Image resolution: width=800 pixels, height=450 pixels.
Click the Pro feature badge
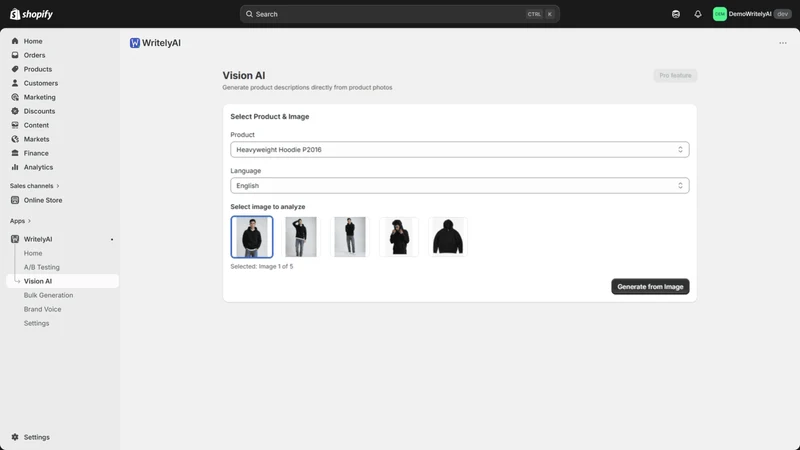(x=675, y=76)
